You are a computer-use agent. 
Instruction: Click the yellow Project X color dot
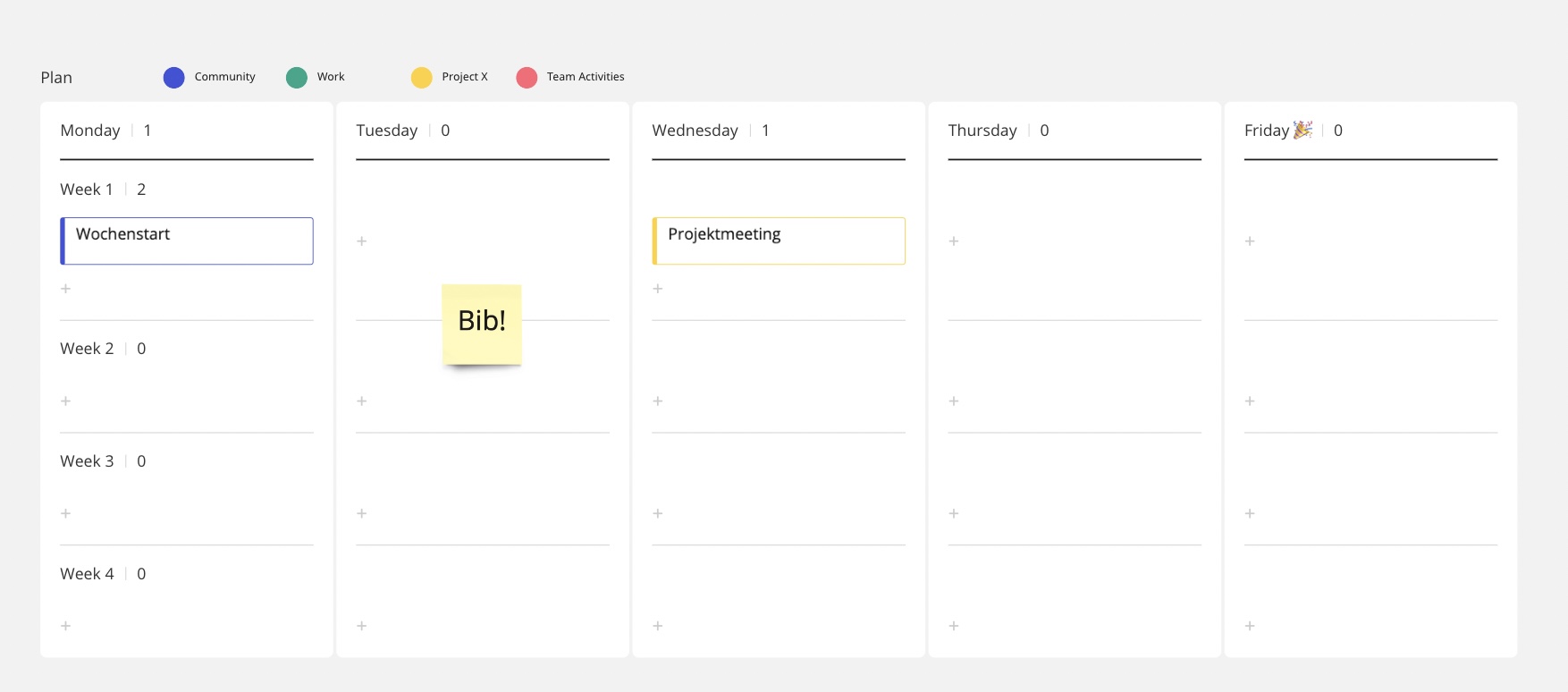422,78
